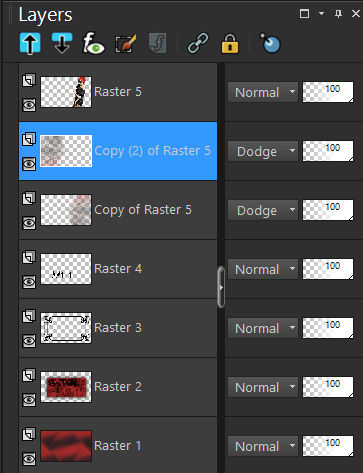
Task: Expand the blend mode list for Raster 1
Action: [263, 446]
